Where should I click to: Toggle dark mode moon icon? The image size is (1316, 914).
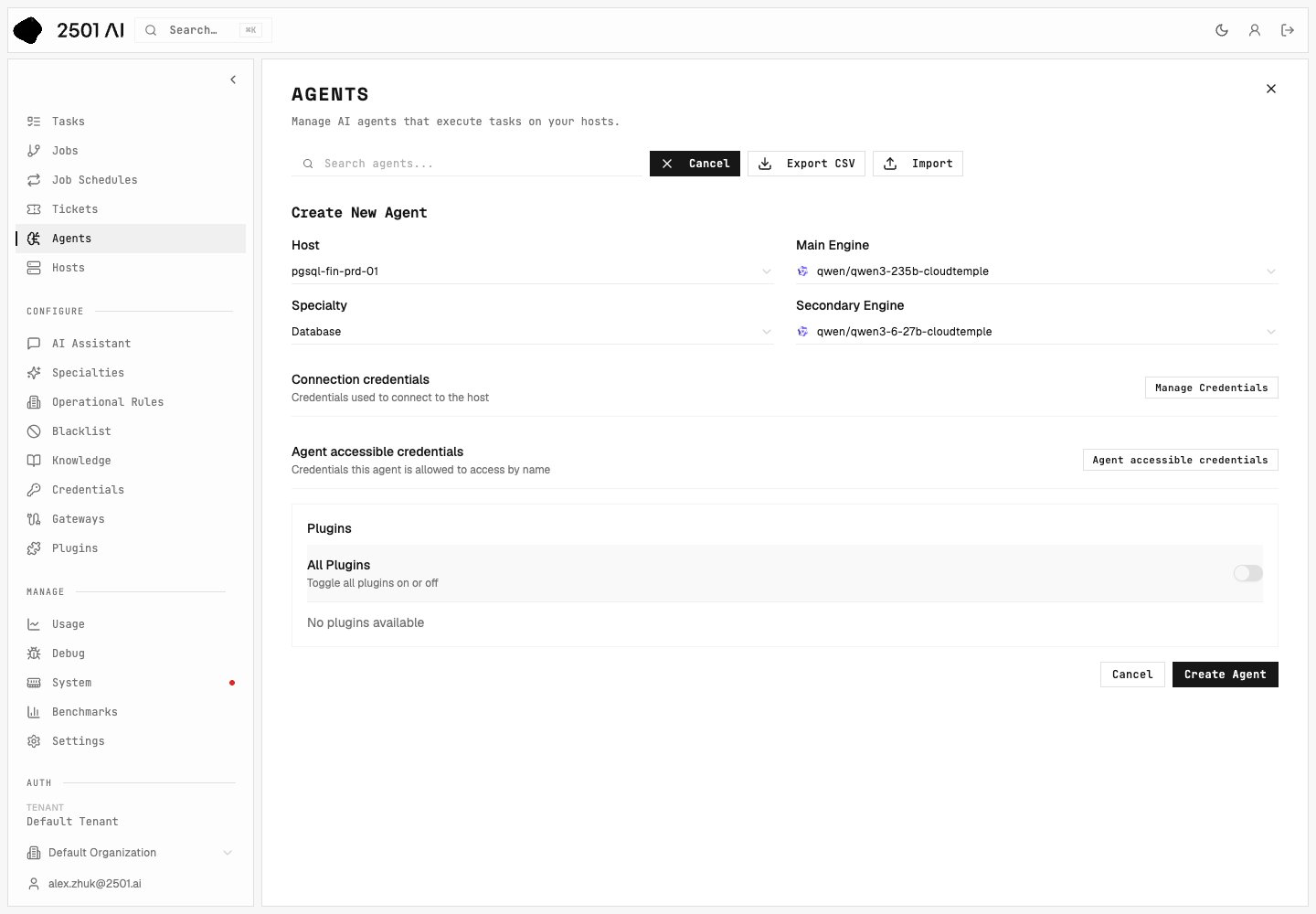coord(1222,30)
